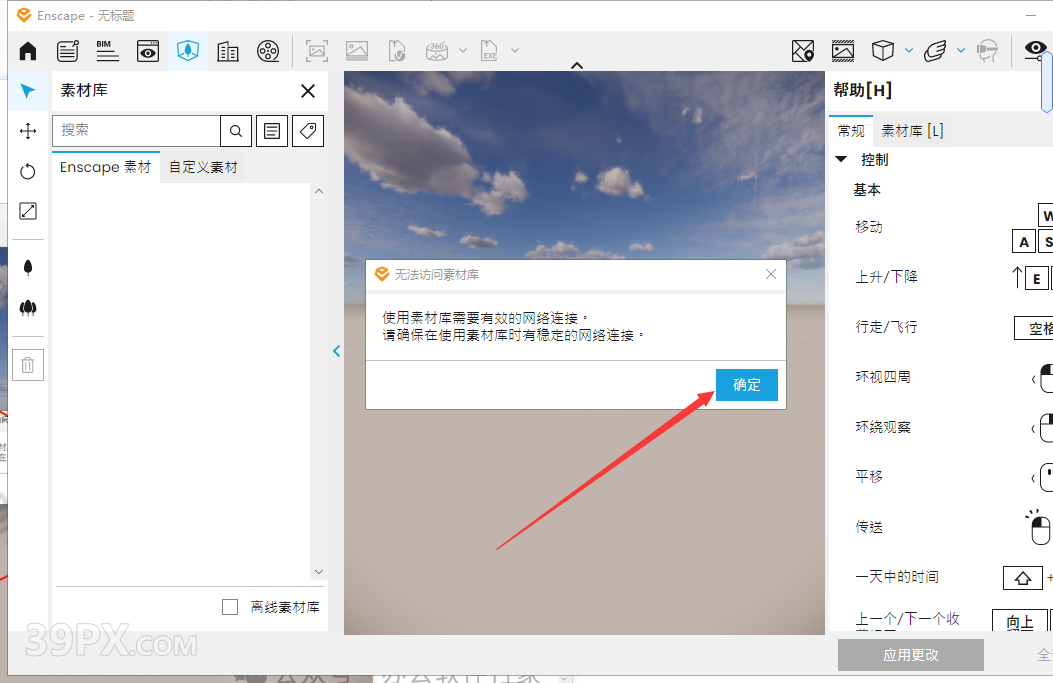Choose the single tree placement tool
The height and width of the screenshot is (683, 1053).
coord(28,267)
